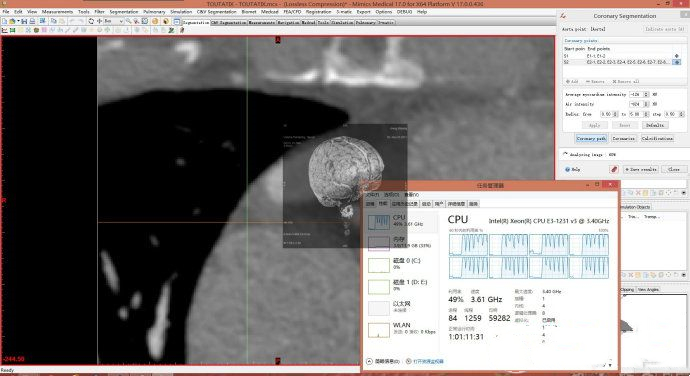Click the Coronary path button
Viewport: 690px width, 376px height.
click(x=591, y=138)
